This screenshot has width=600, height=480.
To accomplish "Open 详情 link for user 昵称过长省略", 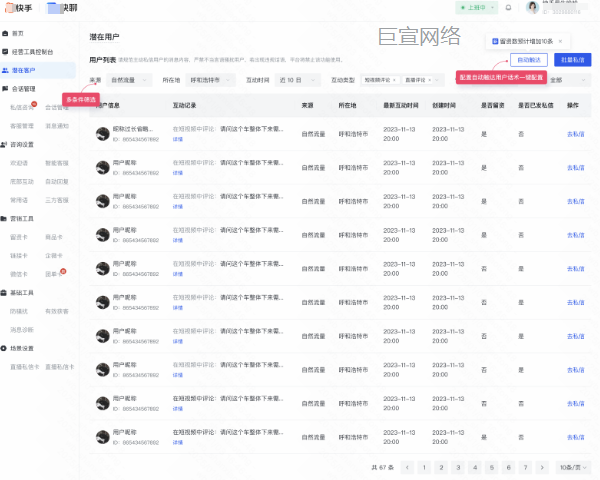I will [178, 139].
